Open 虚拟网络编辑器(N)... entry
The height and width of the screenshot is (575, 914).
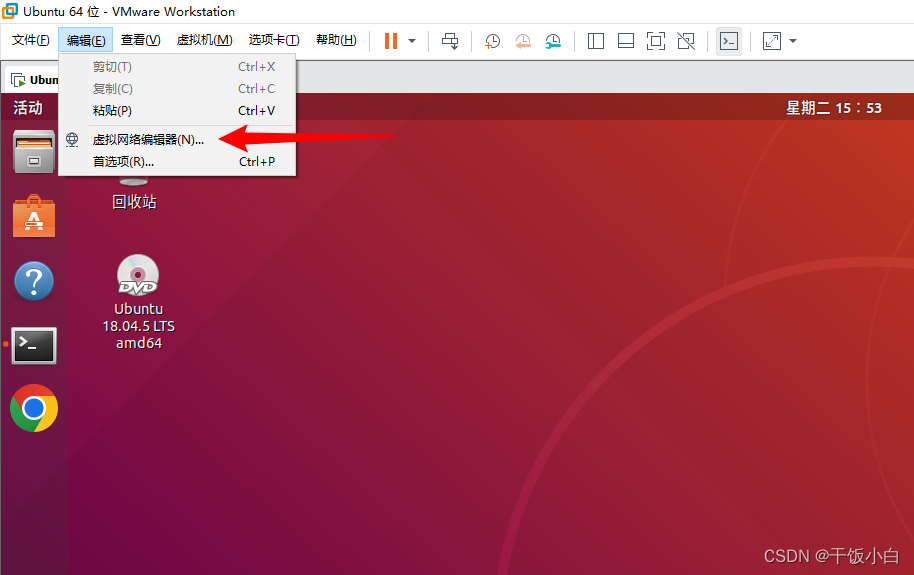pos(177,139)
